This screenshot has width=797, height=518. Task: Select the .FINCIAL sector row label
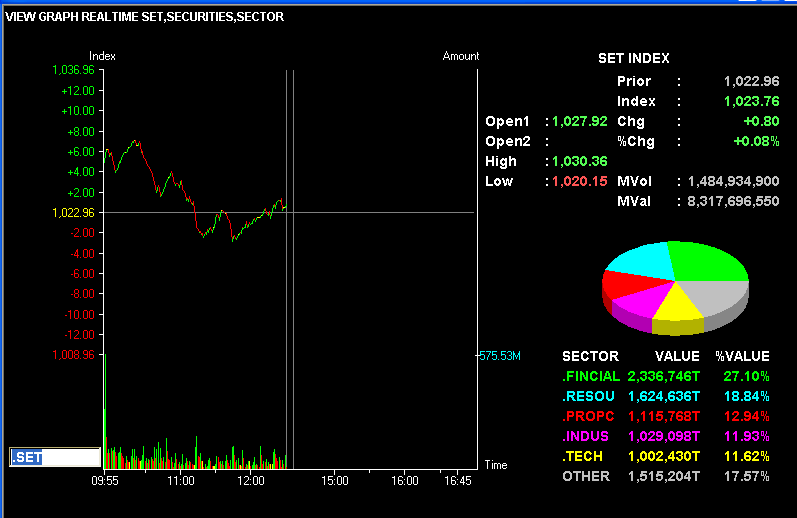591,376
